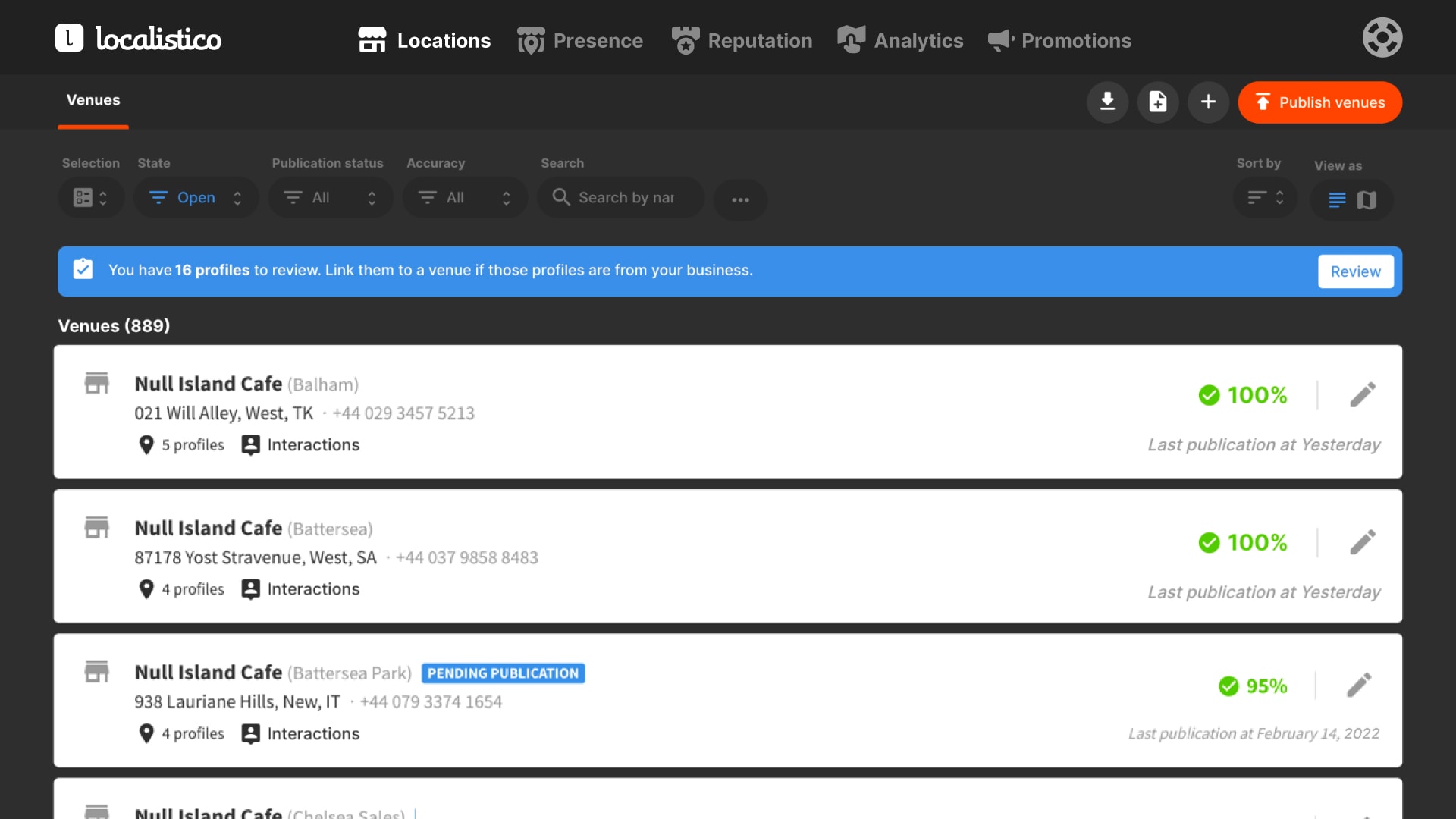Open the Sort by dropdown
This screenshot has width=1456, height=819.
click(x=1265, y=198)
